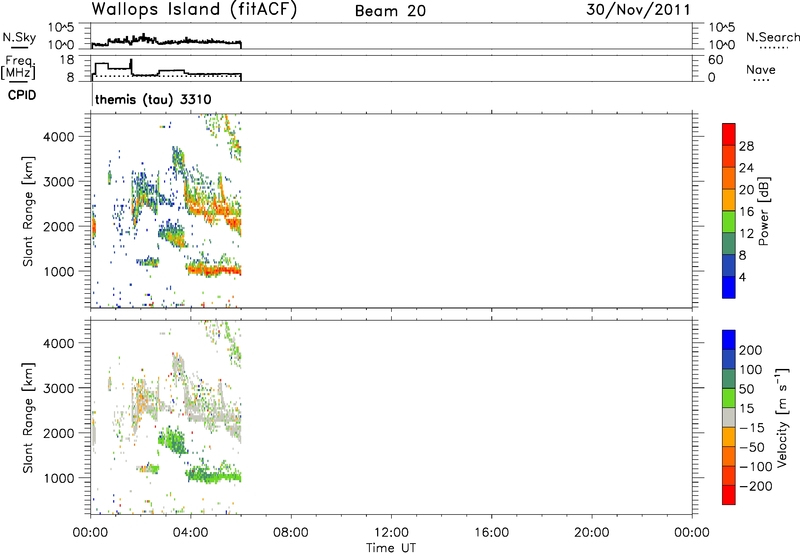
Task: Click the 'Beam 20' label
Action: pyautogui.click(x=390, y=11)
